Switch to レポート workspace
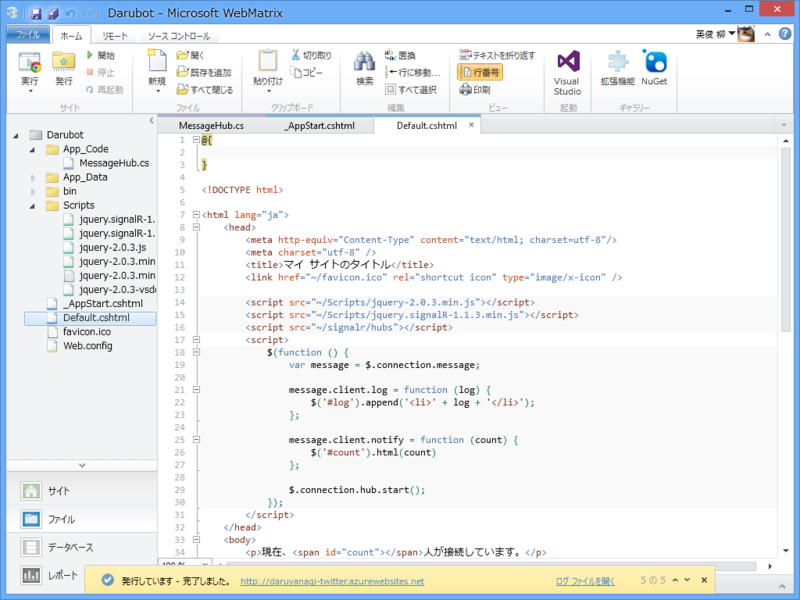Image resolution: width=800 pixels, height=600 pixels. (48, 576)
